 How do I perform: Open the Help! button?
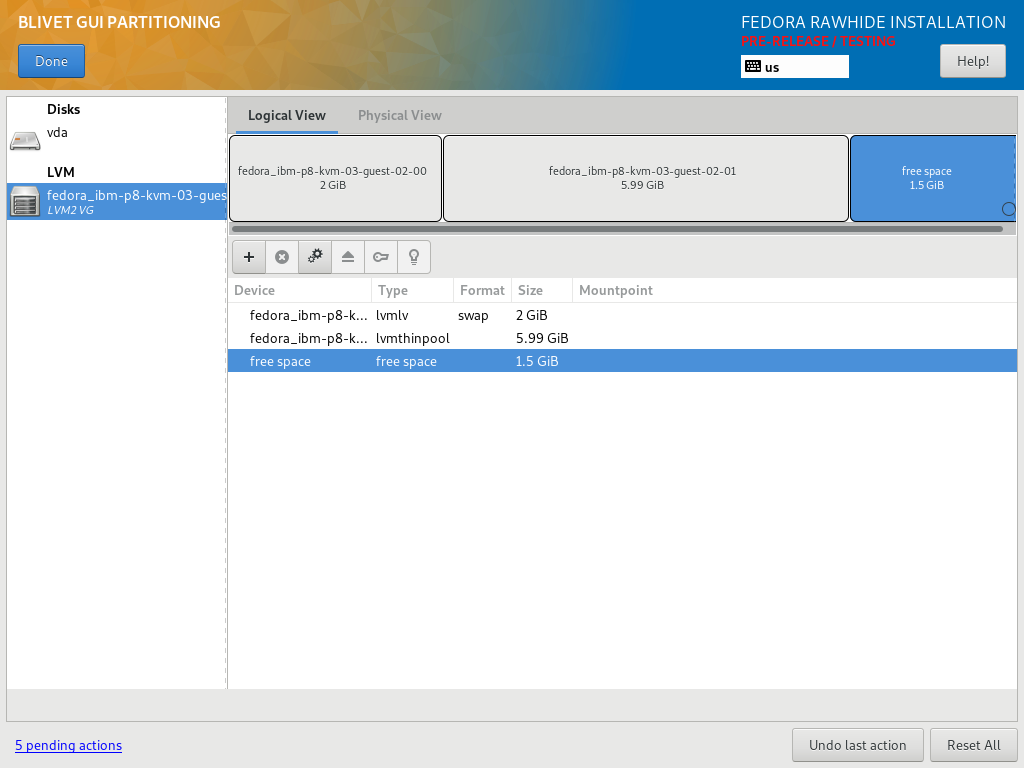972,61
